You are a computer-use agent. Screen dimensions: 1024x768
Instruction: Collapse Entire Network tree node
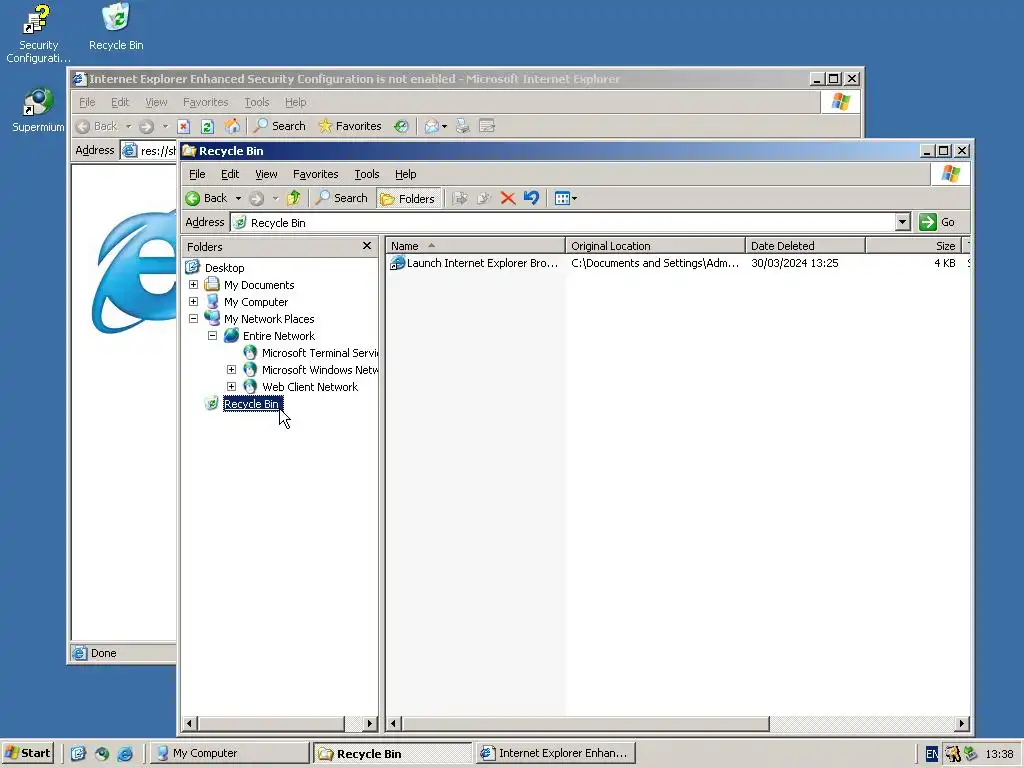tap(212, 336)
